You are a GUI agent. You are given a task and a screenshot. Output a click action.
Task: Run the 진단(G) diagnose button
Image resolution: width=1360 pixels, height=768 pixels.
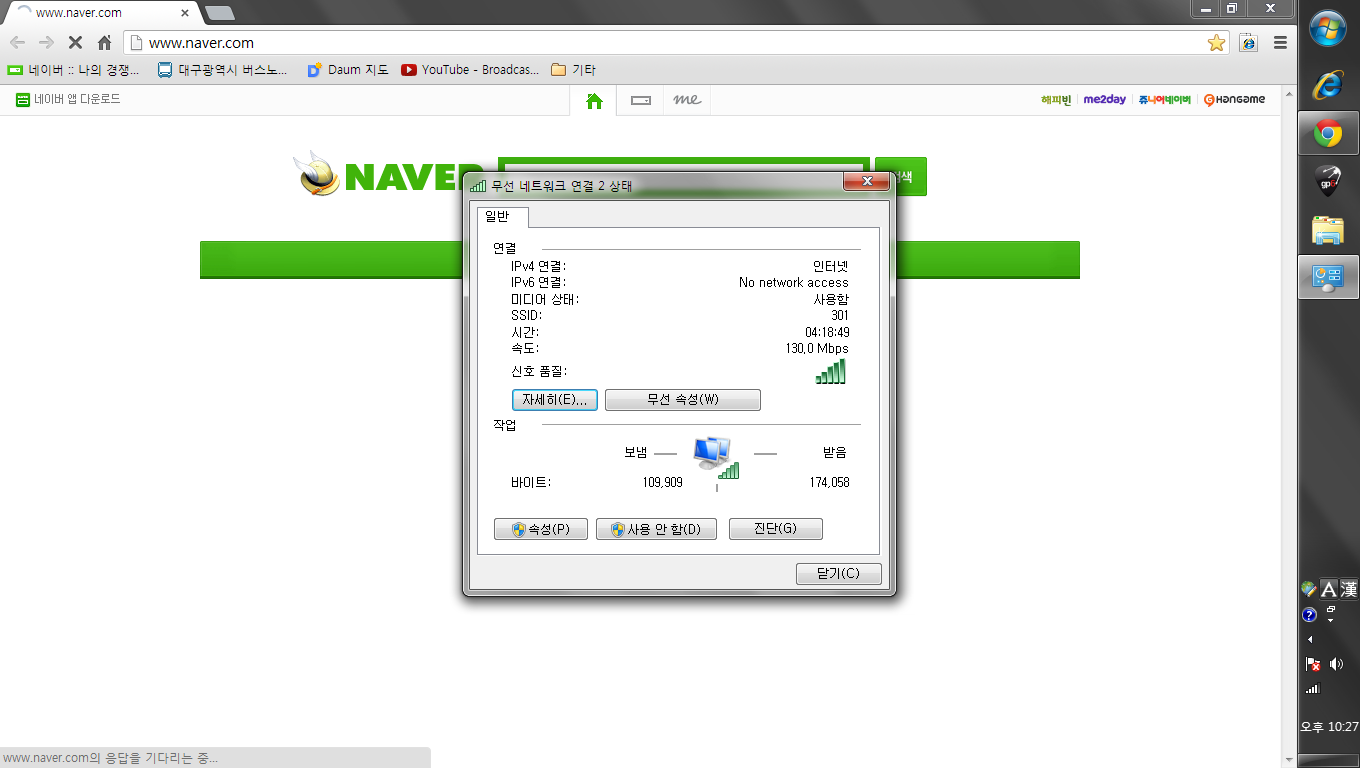pos(776,529)
